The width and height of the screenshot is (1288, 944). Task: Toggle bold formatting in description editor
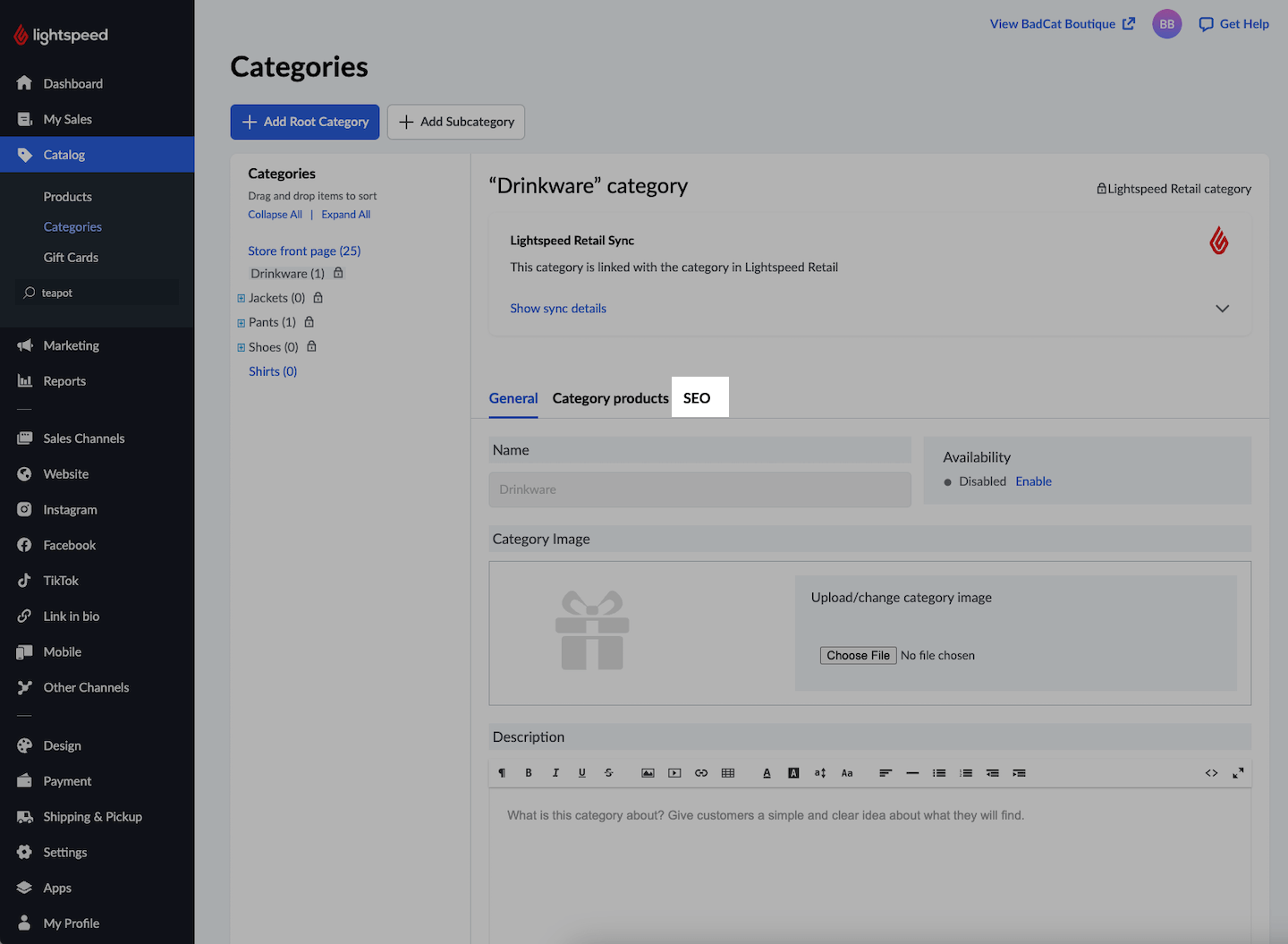[x=529, y=773]
